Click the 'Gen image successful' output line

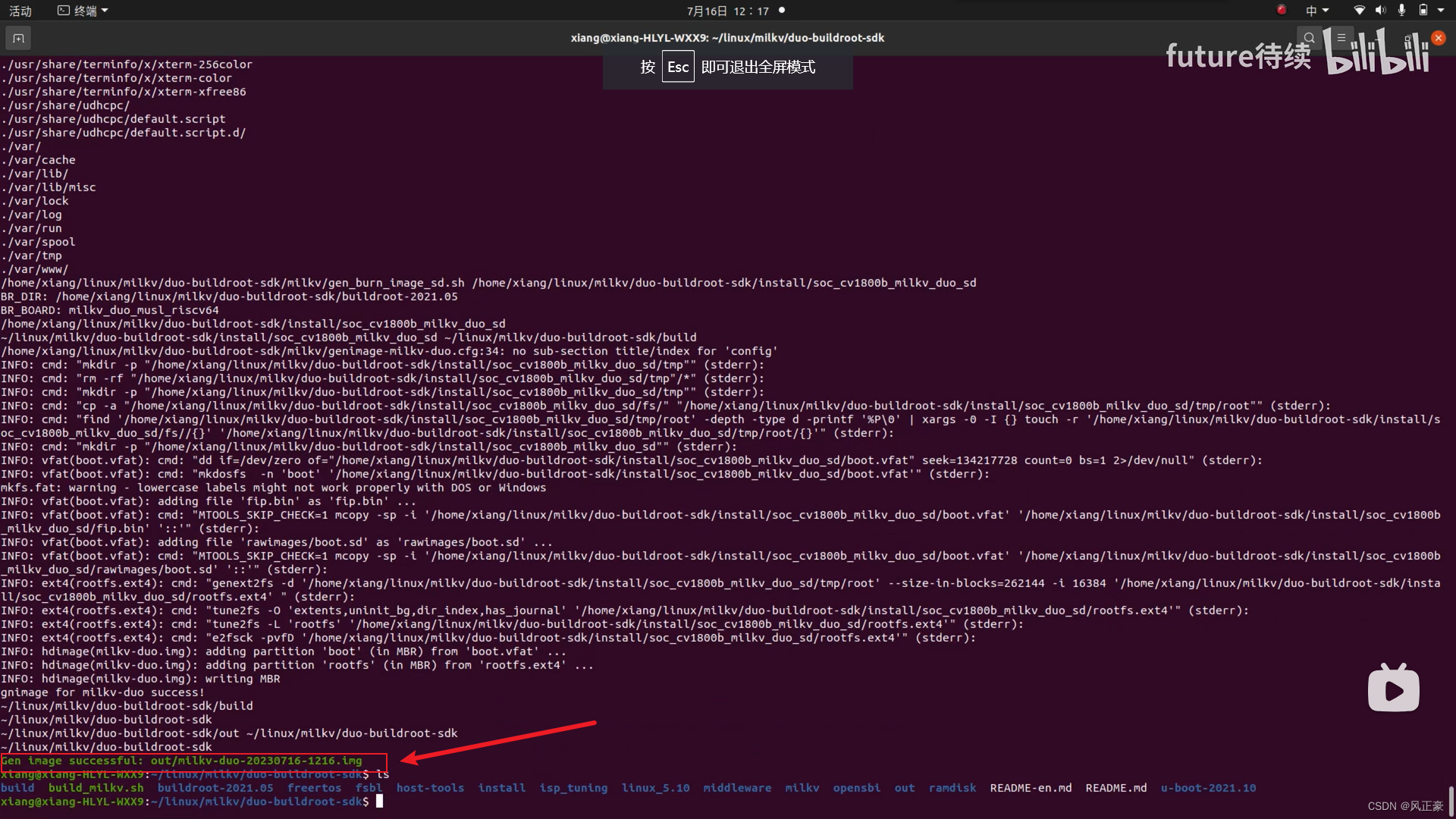click(182, 761)
